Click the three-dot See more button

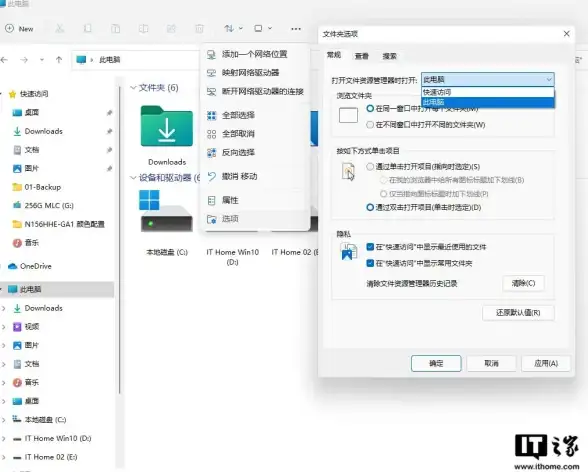tap(296, 29)
